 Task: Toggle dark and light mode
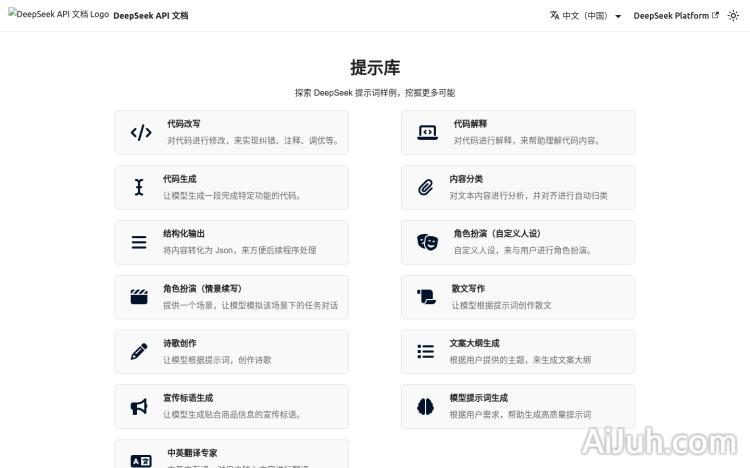(733, 16)
